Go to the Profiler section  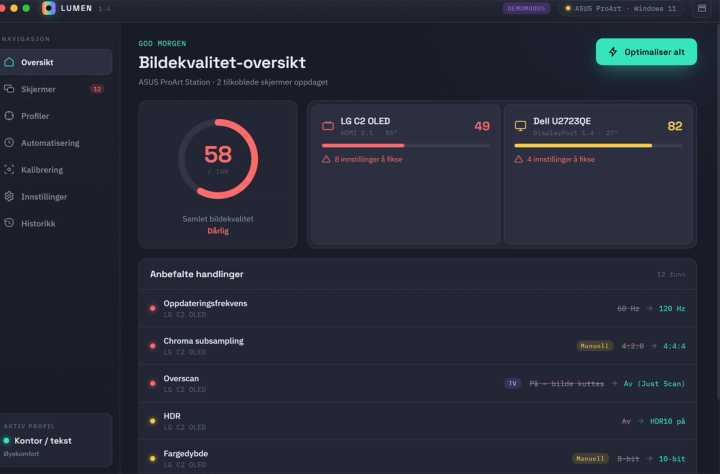(55, 116)
